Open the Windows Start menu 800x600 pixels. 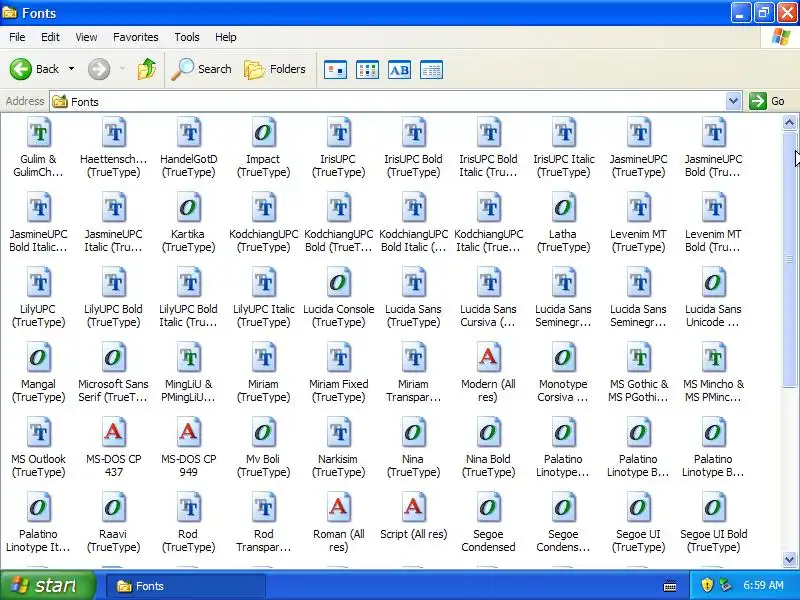click(x=47, y=585)
